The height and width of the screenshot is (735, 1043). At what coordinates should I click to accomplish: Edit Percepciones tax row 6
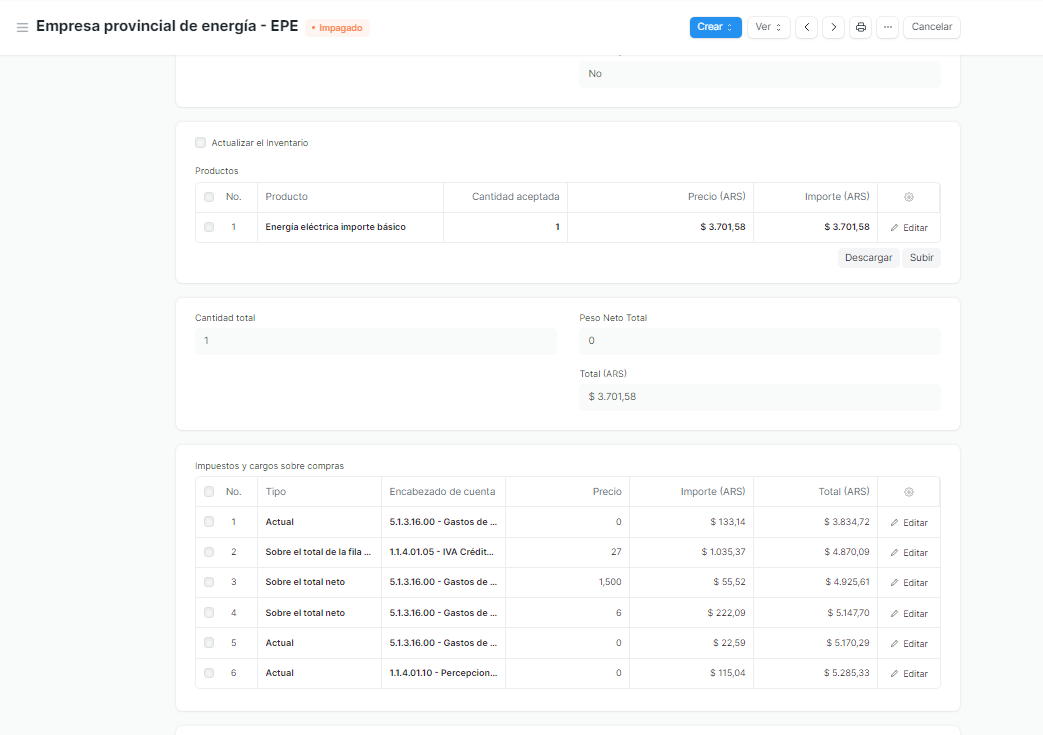tap(909, 674)
